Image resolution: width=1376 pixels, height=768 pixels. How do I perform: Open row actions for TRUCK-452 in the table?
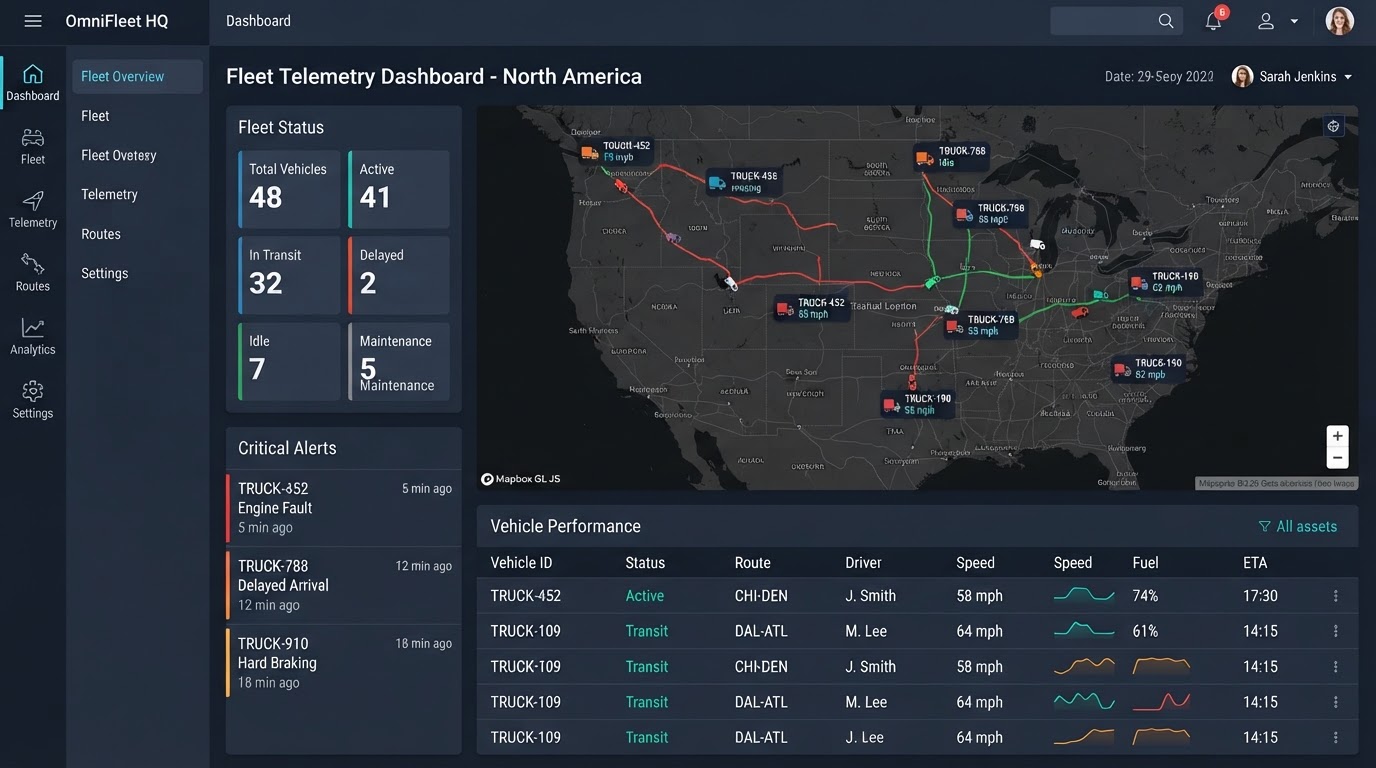coord(1336,596)
